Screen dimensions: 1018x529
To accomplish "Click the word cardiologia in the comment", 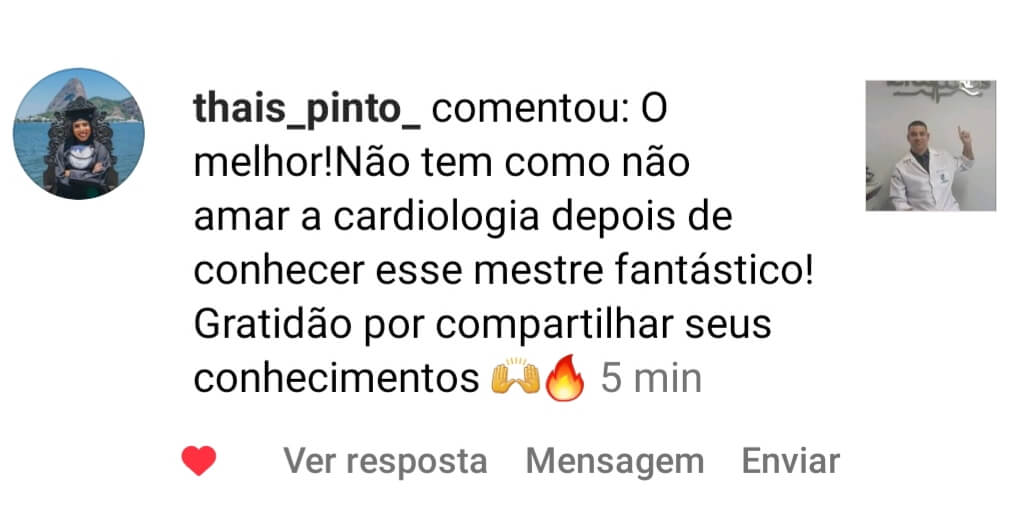I will [436, 217].
